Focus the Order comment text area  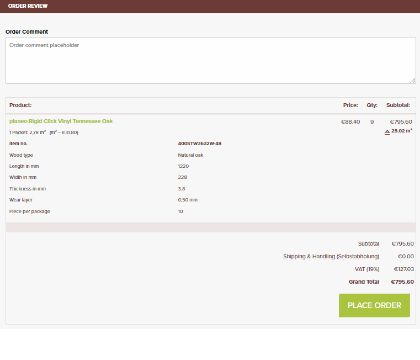210,60
